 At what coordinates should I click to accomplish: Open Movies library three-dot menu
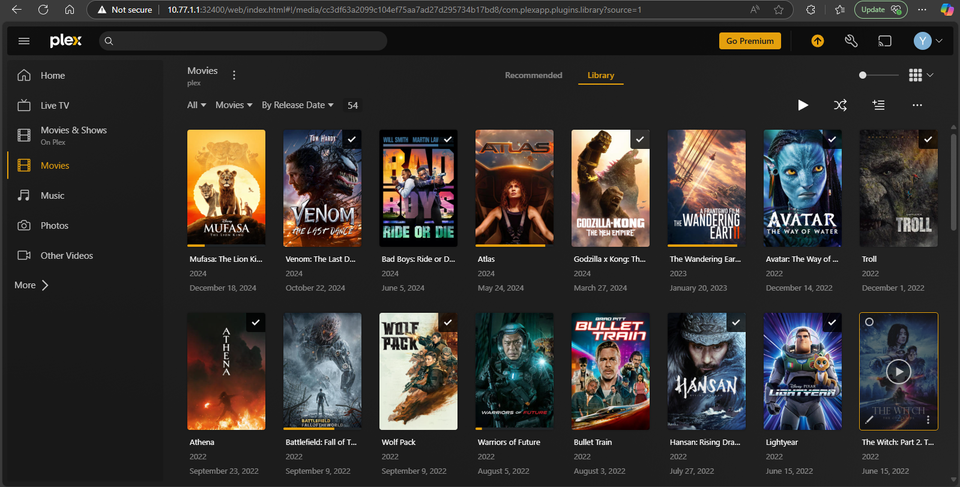tap(234, 75)
